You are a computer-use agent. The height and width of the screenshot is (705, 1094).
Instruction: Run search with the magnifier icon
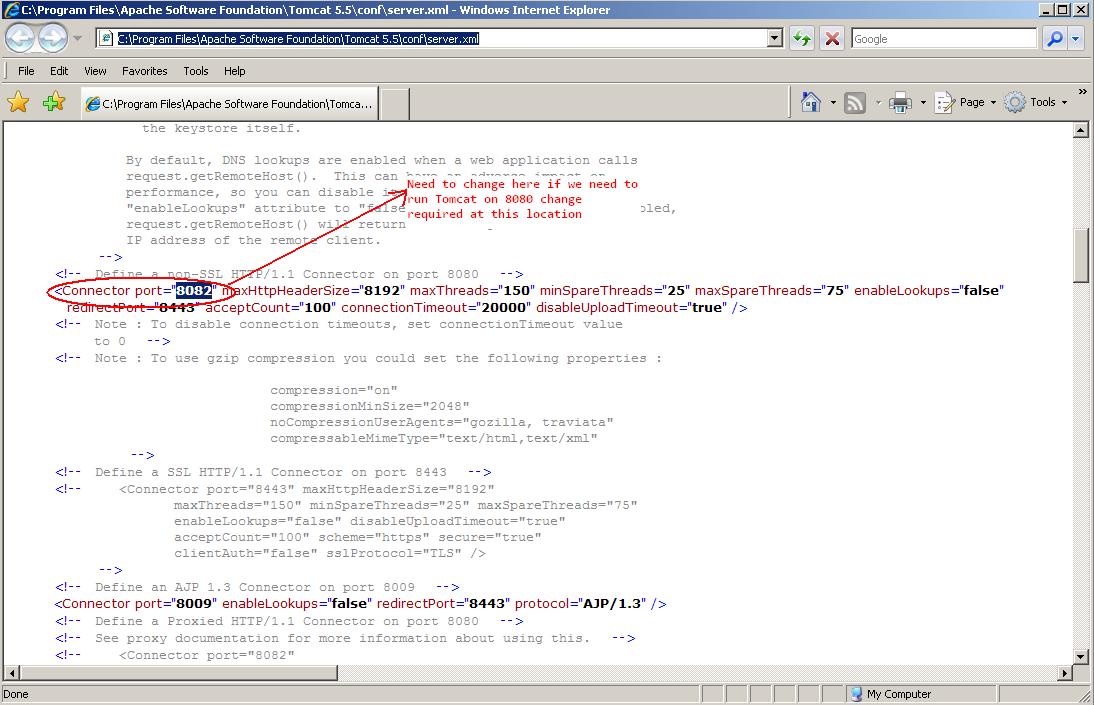1054,38
